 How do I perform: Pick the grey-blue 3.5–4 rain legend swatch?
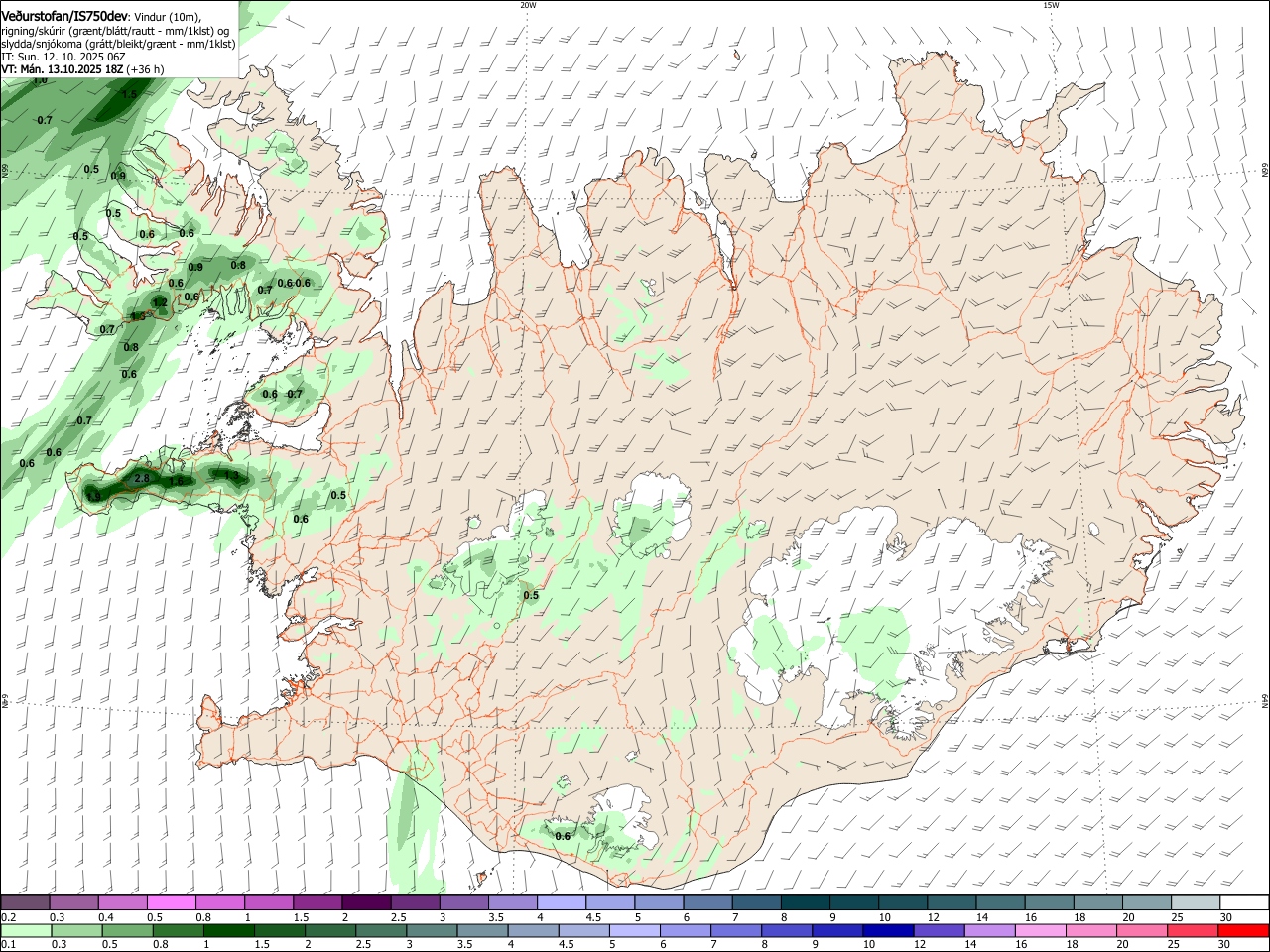point(482,930)
